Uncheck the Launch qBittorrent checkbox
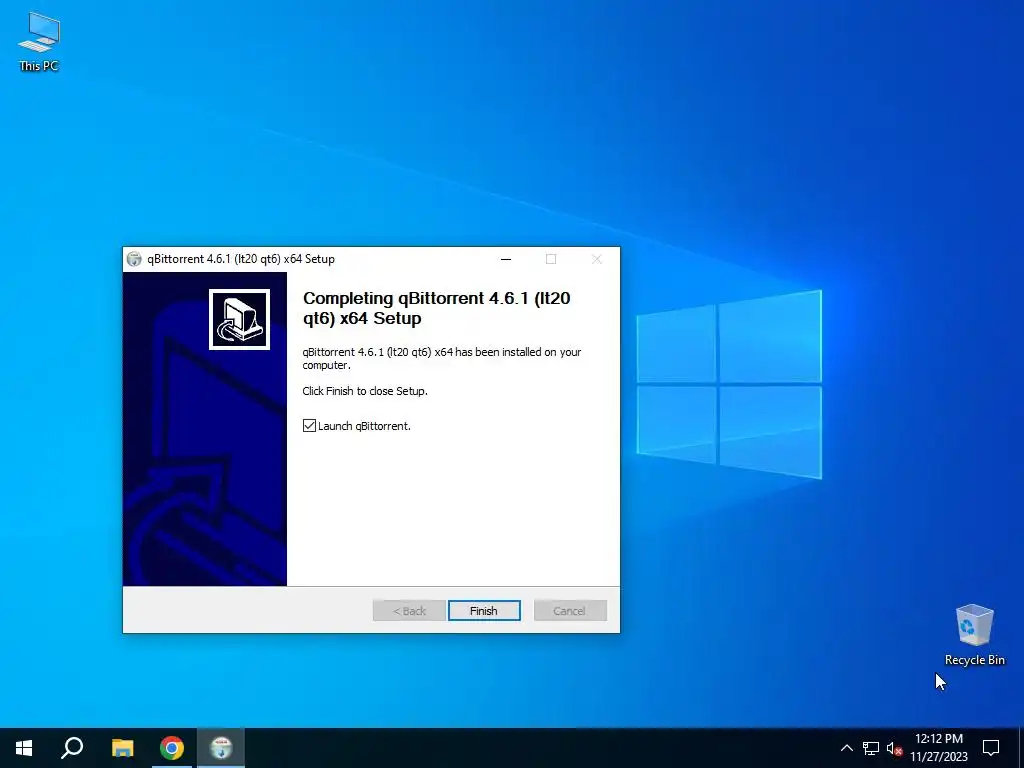1024x768 pixels. (x=310, y=426)
